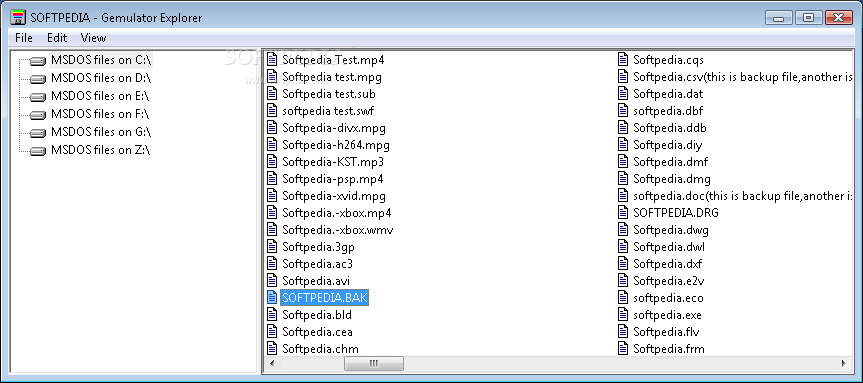Select file name Softpedia.dmg
863x383 pixels.
(x=671, y=179)
